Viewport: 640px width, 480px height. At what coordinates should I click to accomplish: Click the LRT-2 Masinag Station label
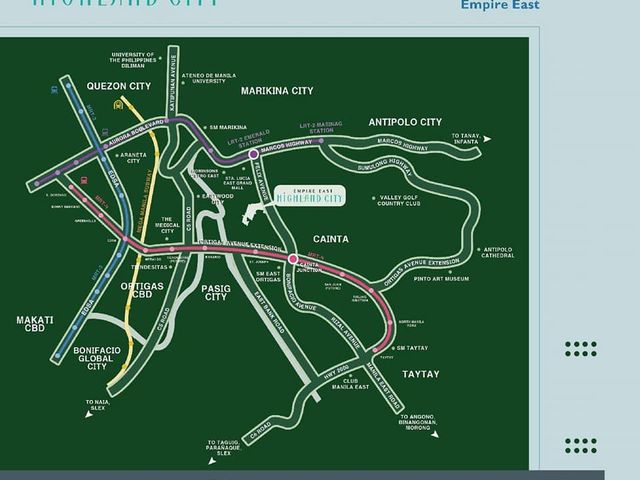point(321,127)
